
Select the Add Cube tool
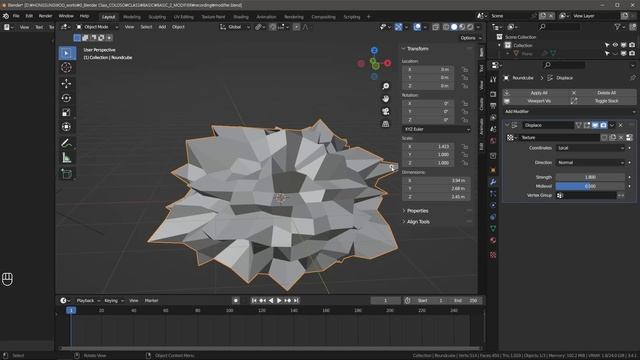(66, 173)
